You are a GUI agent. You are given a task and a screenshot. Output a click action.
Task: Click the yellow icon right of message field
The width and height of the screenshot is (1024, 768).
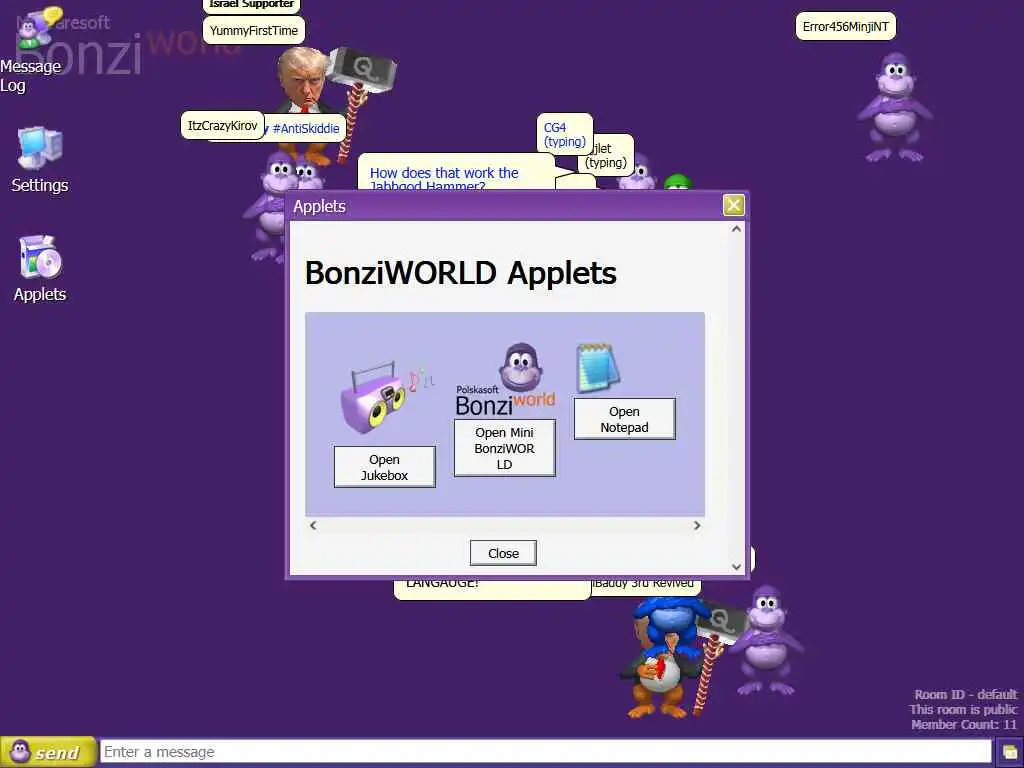click(1010, 752)
